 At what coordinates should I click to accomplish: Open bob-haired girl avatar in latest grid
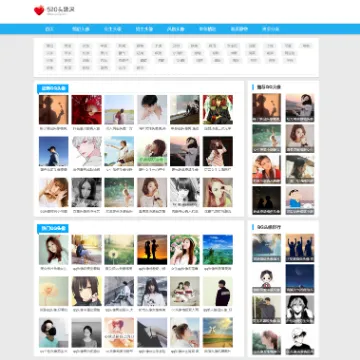point(152,192)
